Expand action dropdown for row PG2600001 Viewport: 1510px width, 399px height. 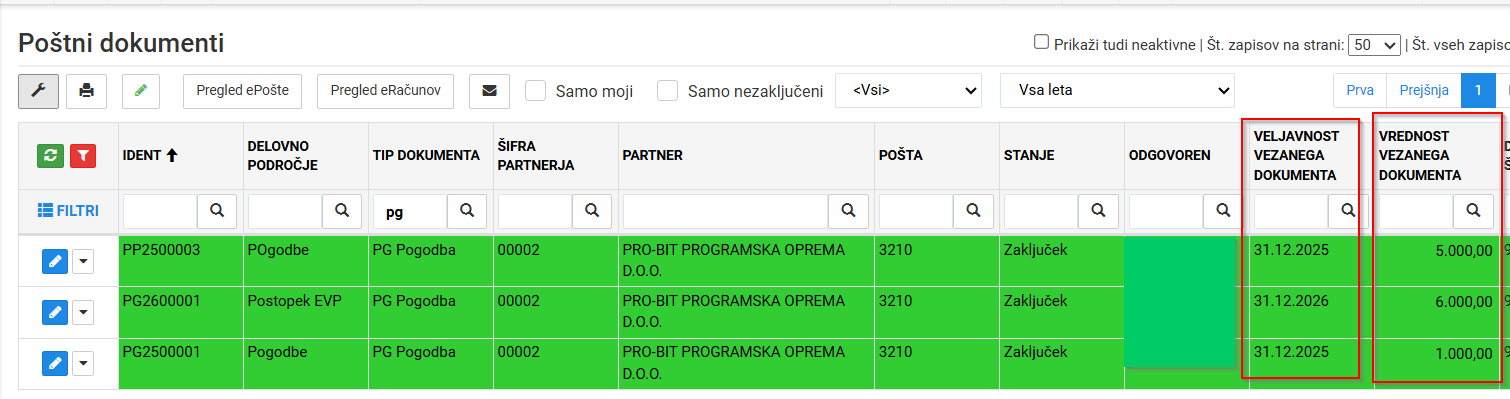coord(83,312)
